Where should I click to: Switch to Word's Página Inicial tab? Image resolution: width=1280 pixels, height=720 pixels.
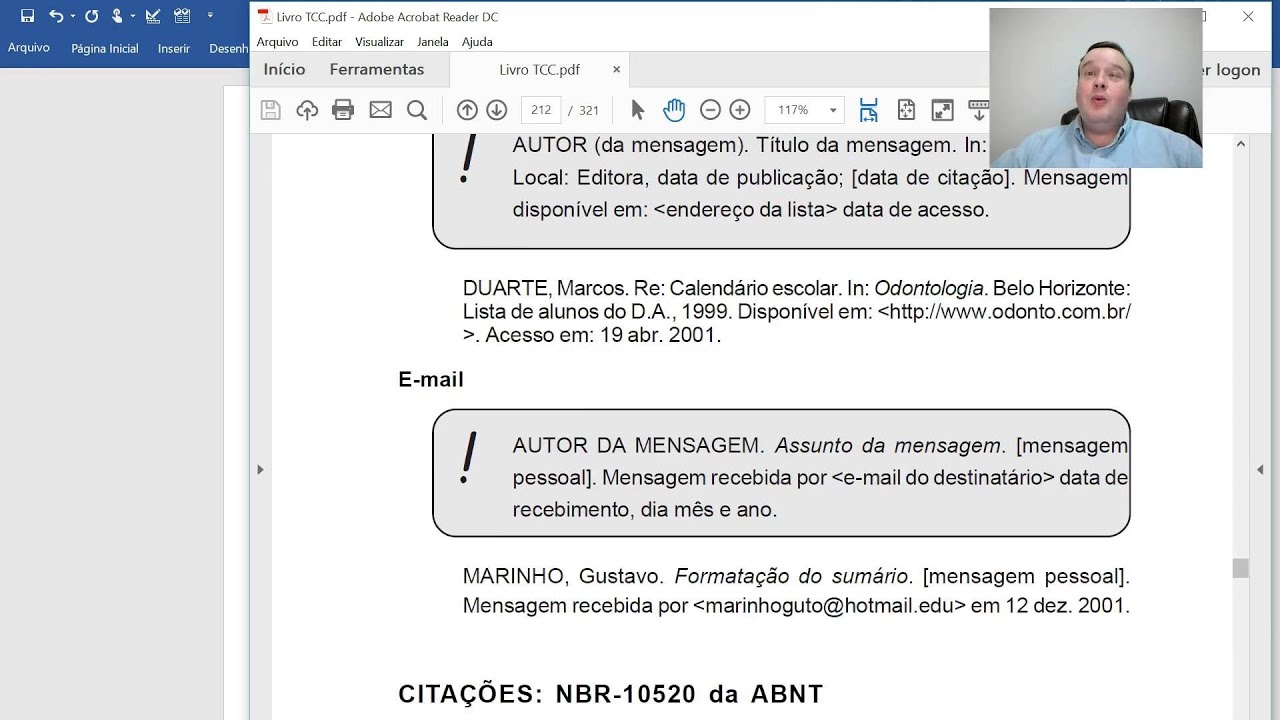point(105,48)
